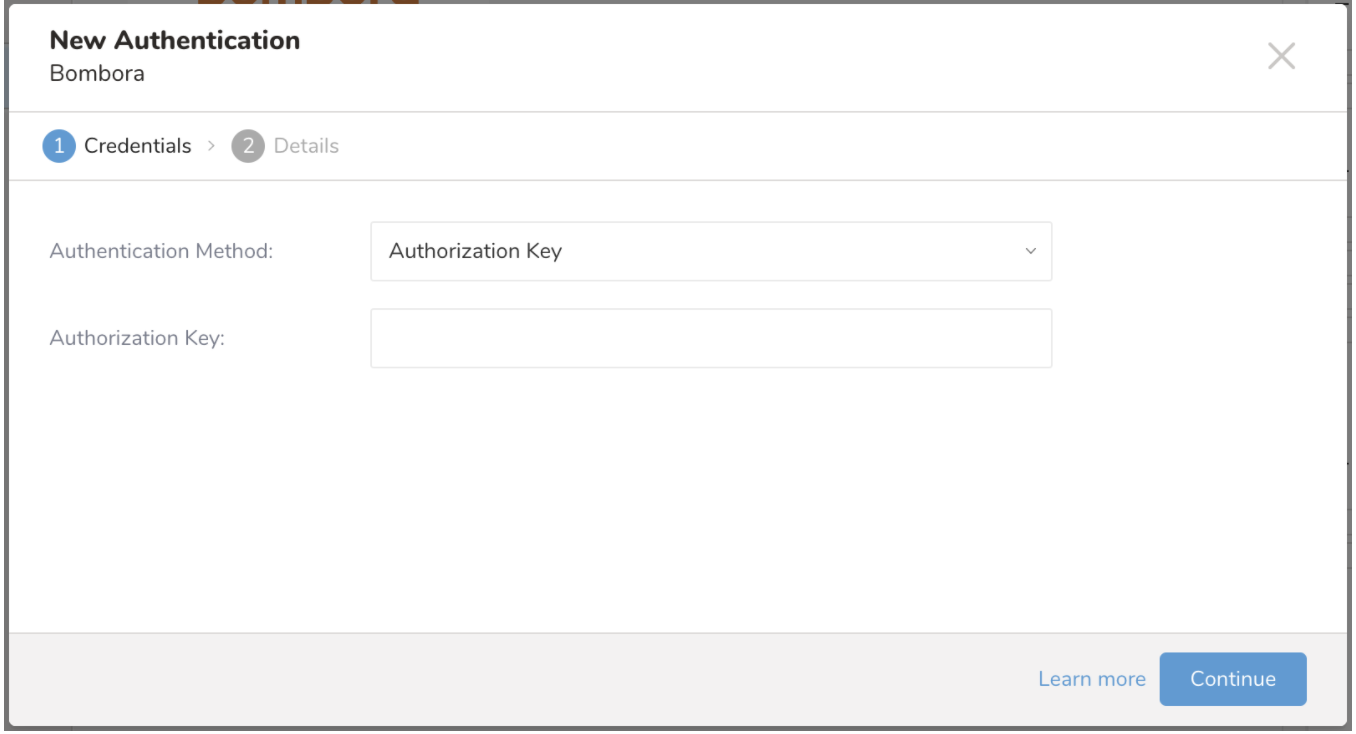This screenshot has width=1356, height=734.
Task: Click the step 2 number circle
Action: pyautogui.click(x=248, y=146)
